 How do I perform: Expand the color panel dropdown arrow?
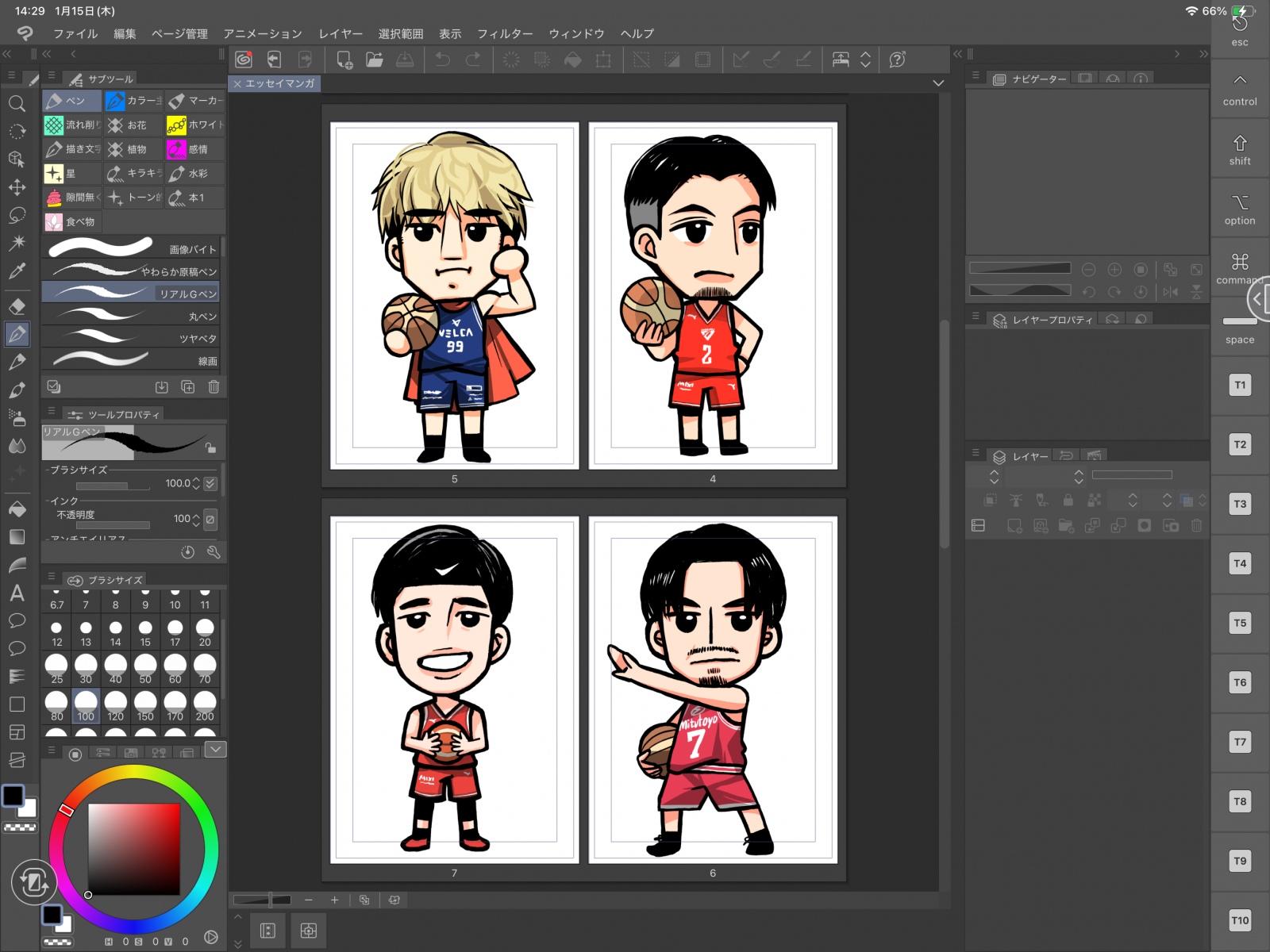pyautogui.click(x=215, y=749)
